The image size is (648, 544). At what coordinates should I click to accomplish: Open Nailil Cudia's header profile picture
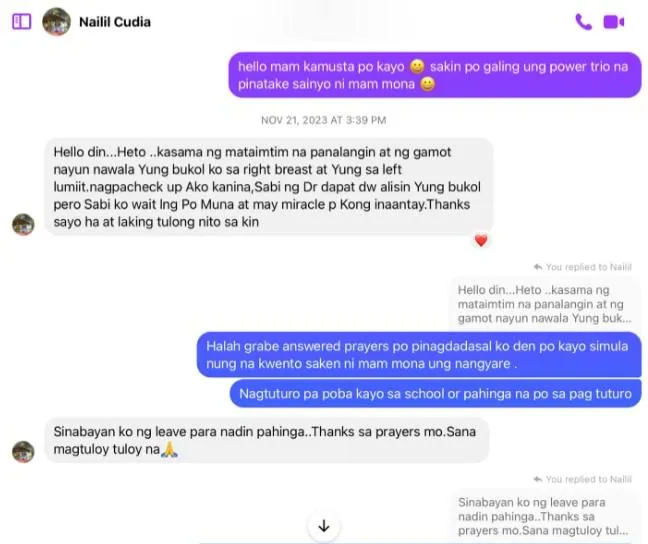[x=57, y=21]
